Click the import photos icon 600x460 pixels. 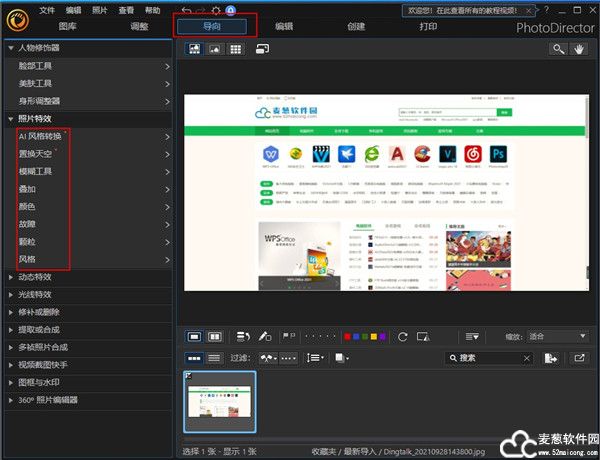[x=551, y=357]
